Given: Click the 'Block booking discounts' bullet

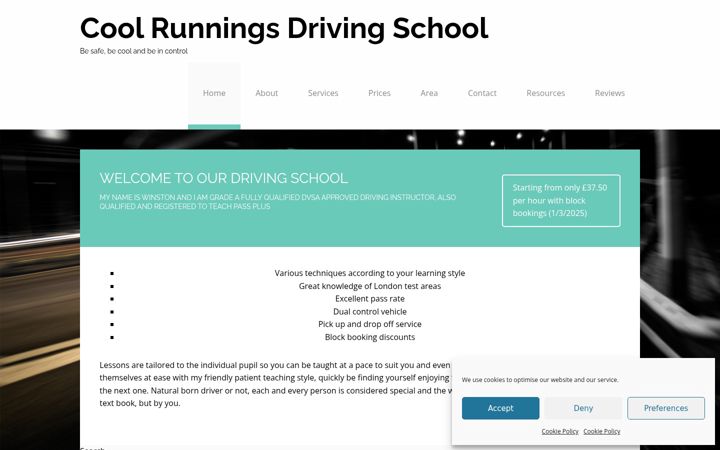Looking at the screenshot, I should coord(370,337).
